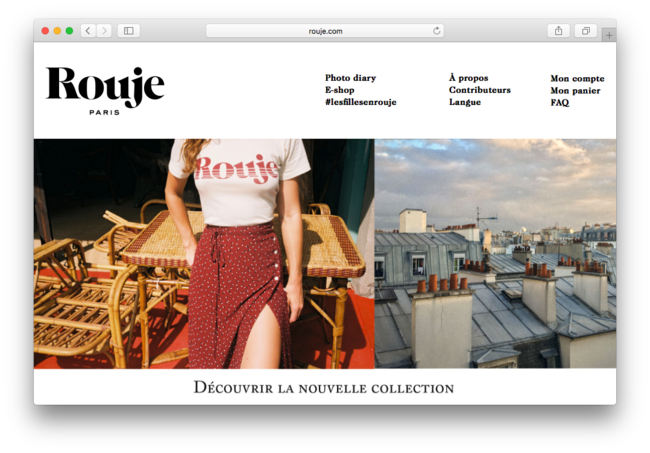This screenshot has height=453, width=650.
Task: View the Contributeurs page
Action: (x=480, y=90)
